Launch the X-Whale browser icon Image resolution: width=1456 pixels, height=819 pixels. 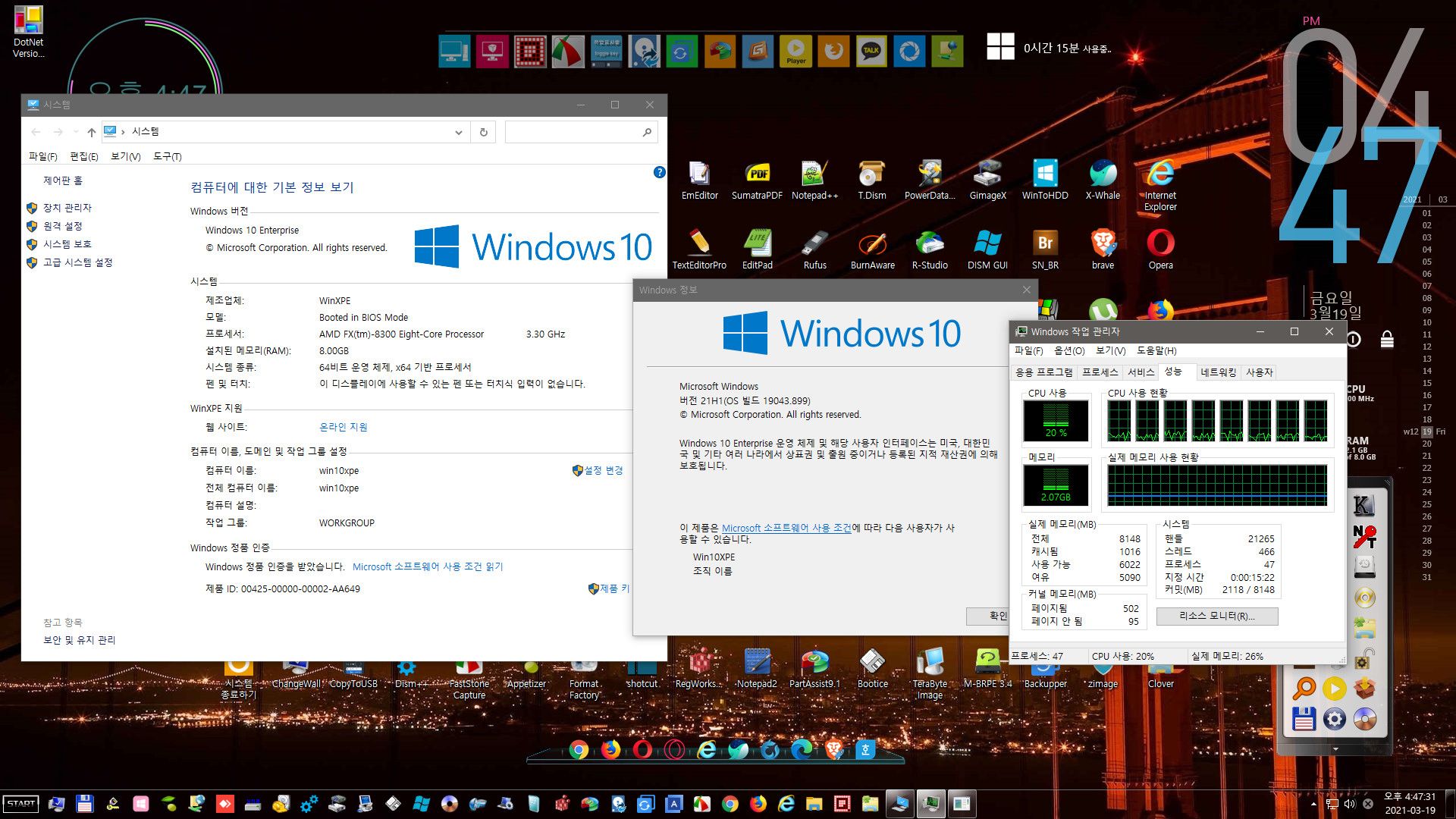[1103, 180]
